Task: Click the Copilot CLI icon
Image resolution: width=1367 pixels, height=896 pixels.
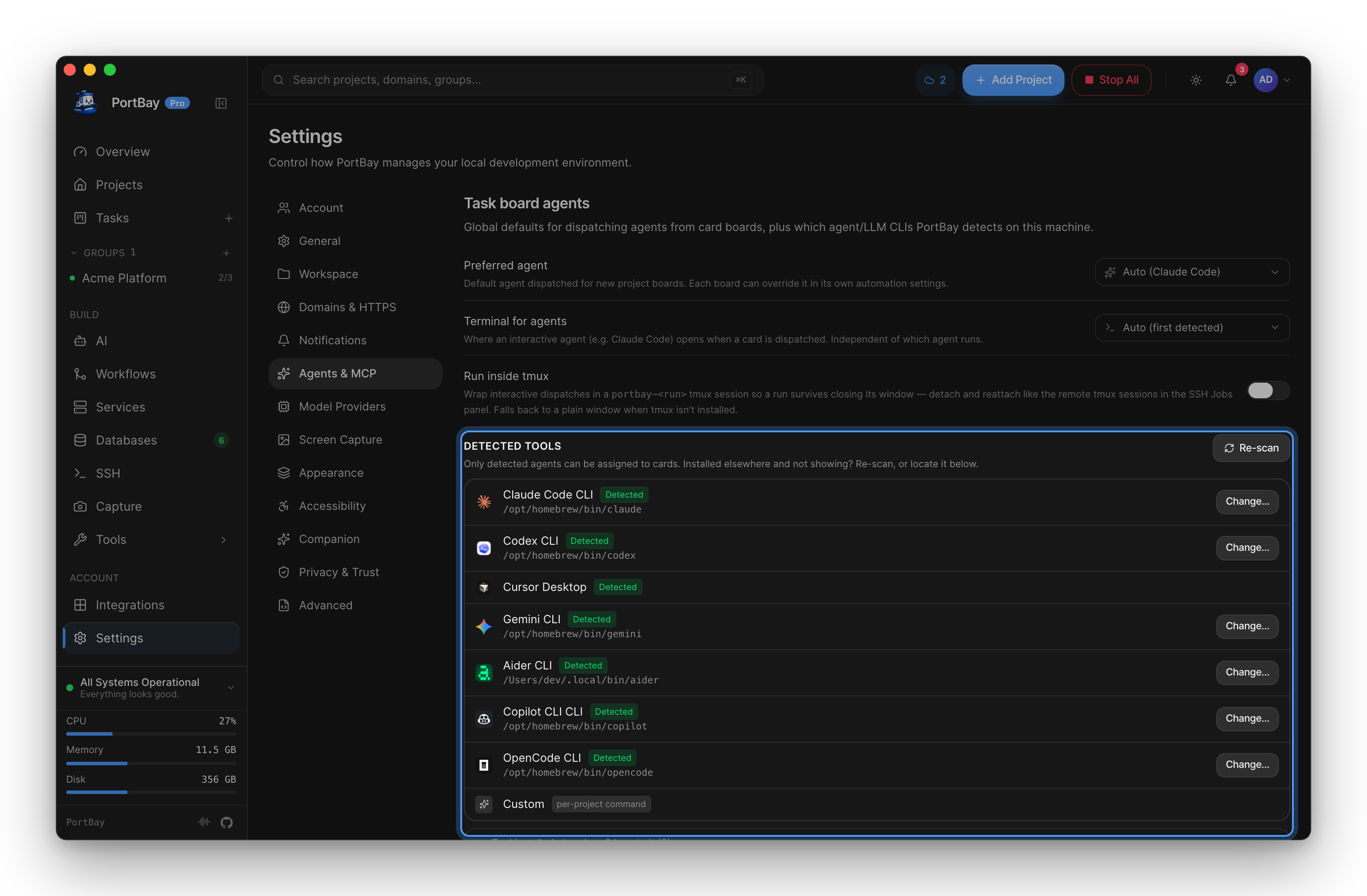Action: tap(484, 719)
